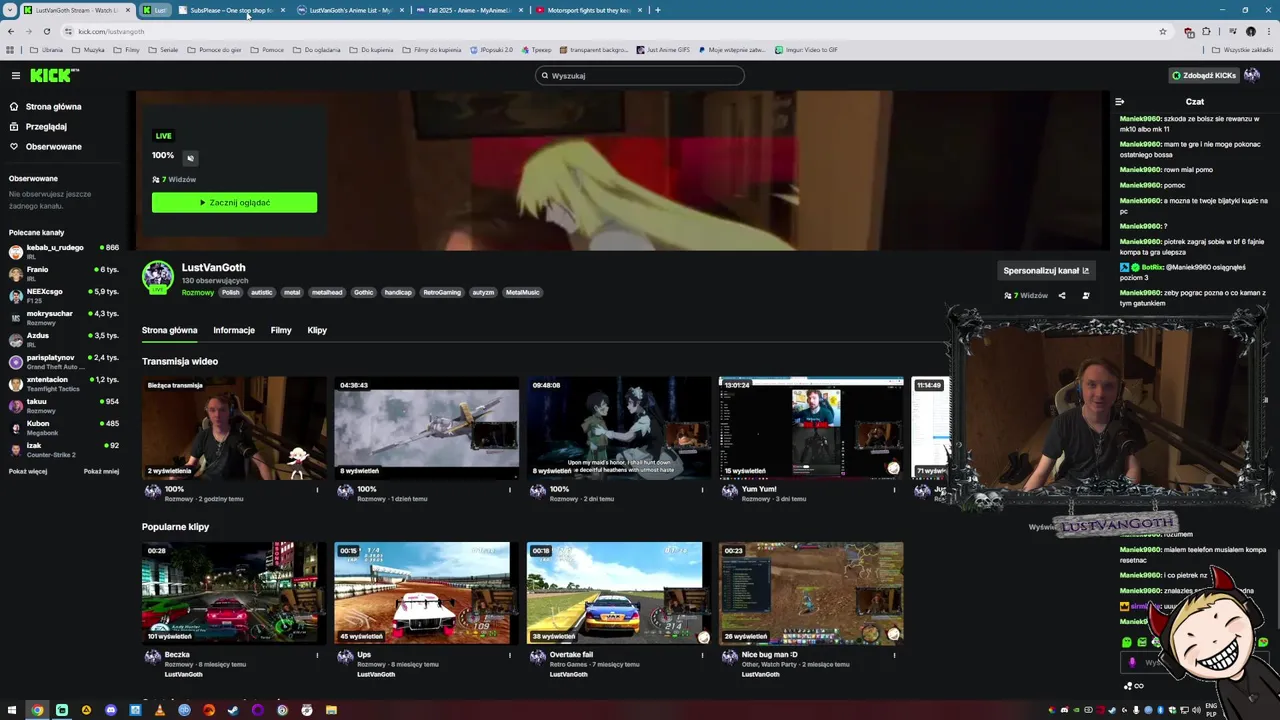Viewport: 1280px width, 720px height.
Task: Open the Bieżąca transmisja video thumbnail
Action: pyautogui.click(x=234, y=428)
